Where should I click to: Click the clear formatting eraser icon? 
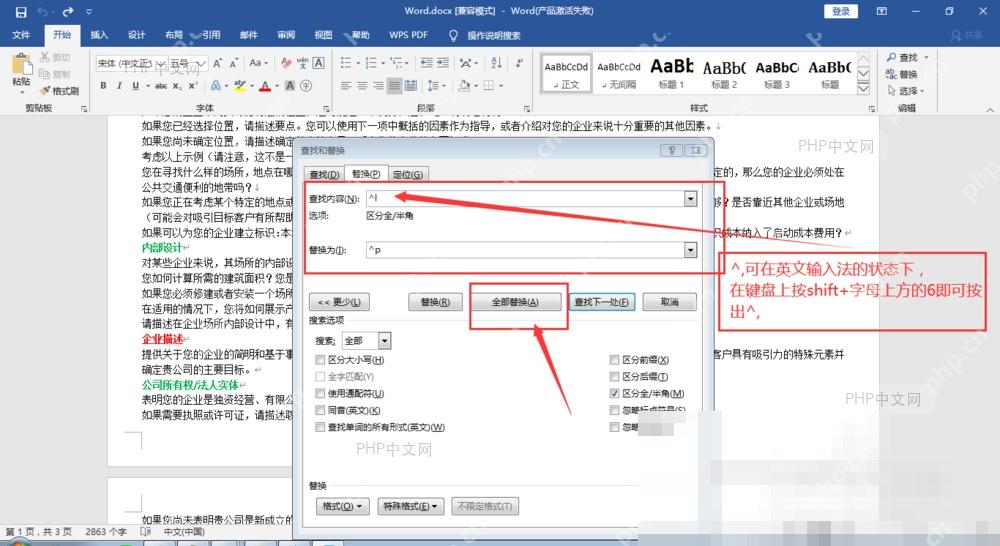point(286,63)
